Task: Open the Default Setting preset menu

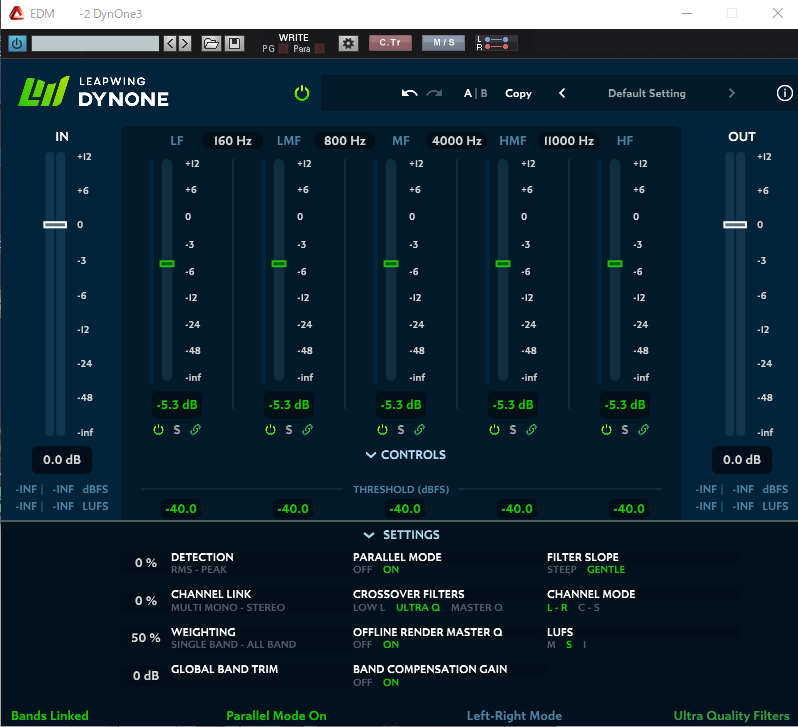Action: 647,93
